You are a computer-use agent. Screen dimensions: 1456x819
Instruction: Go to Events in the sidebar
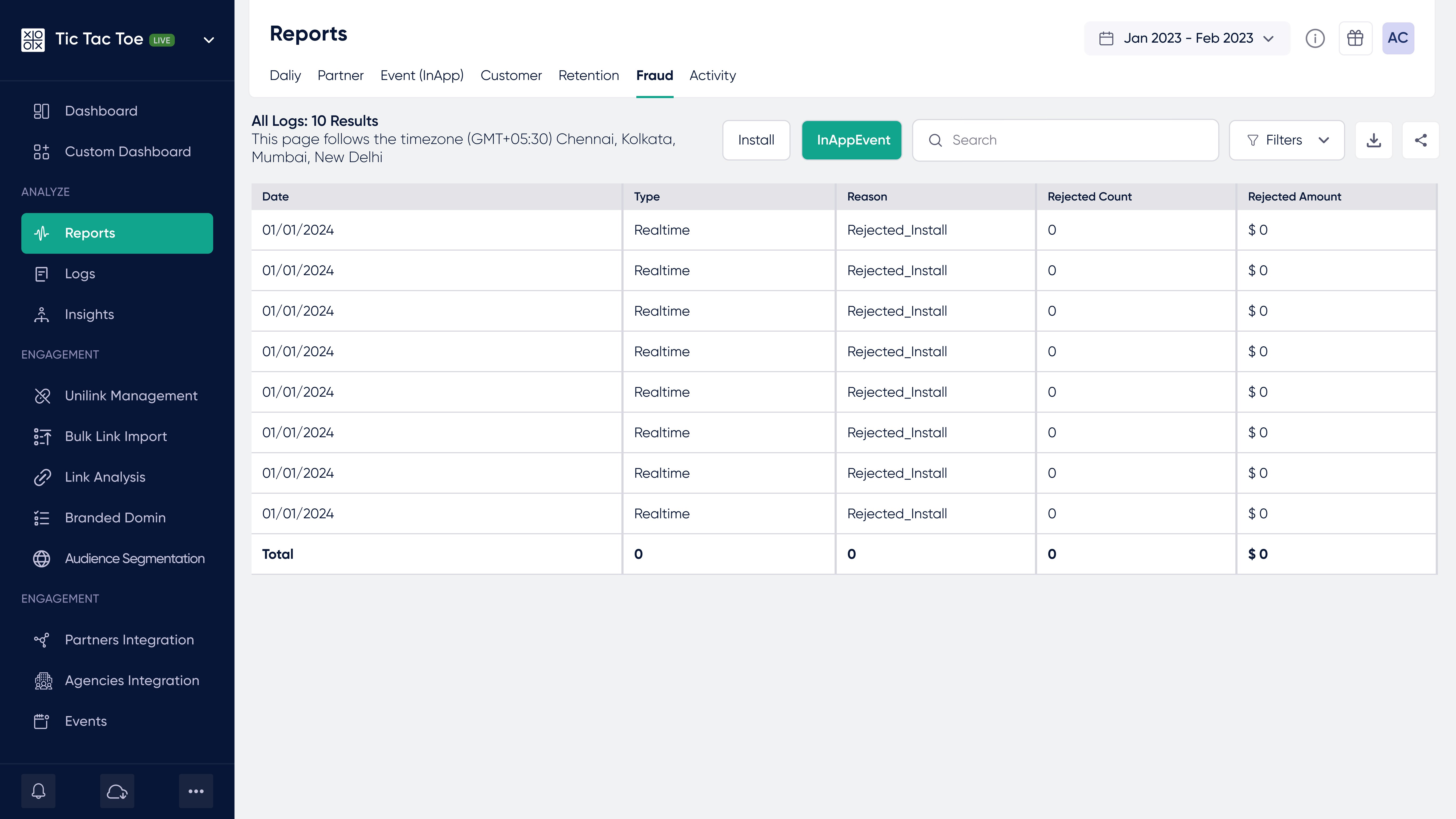coord(117,722)
